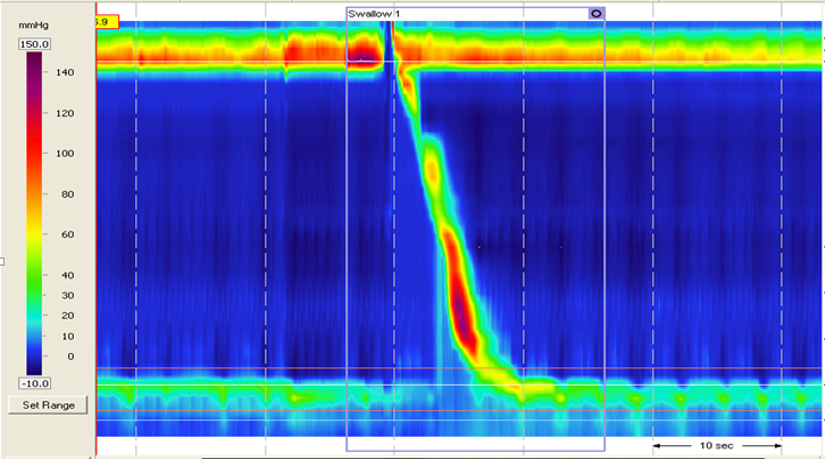Click the circular icon in Swallow 1 header
Image resolution: width=825 pixels, height=459 pixels.
coord(595,13)
